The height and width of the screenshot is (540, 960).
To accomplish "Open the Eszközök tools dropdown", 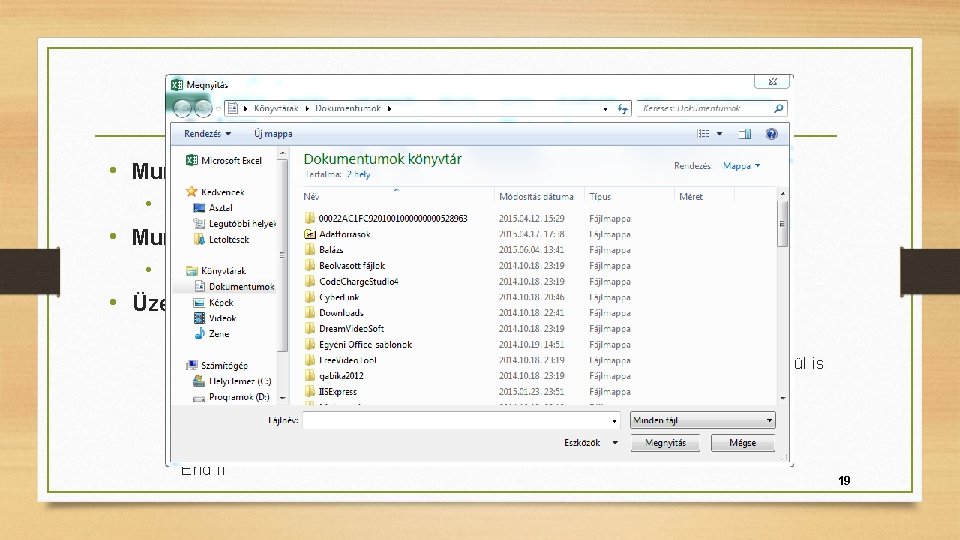I will [591, 443].
